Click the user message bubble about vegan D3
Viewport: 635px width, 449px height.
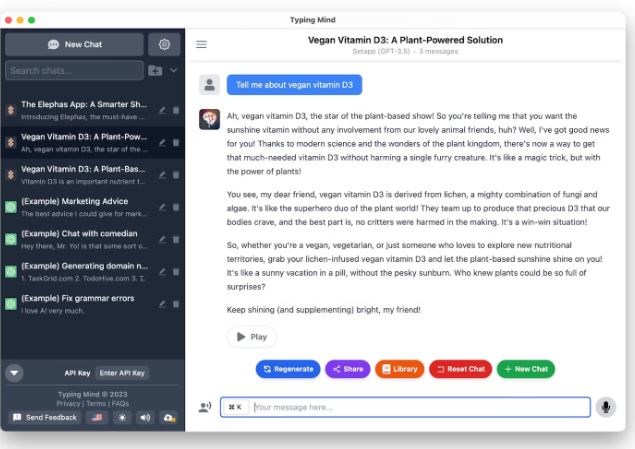click(294, 85)
